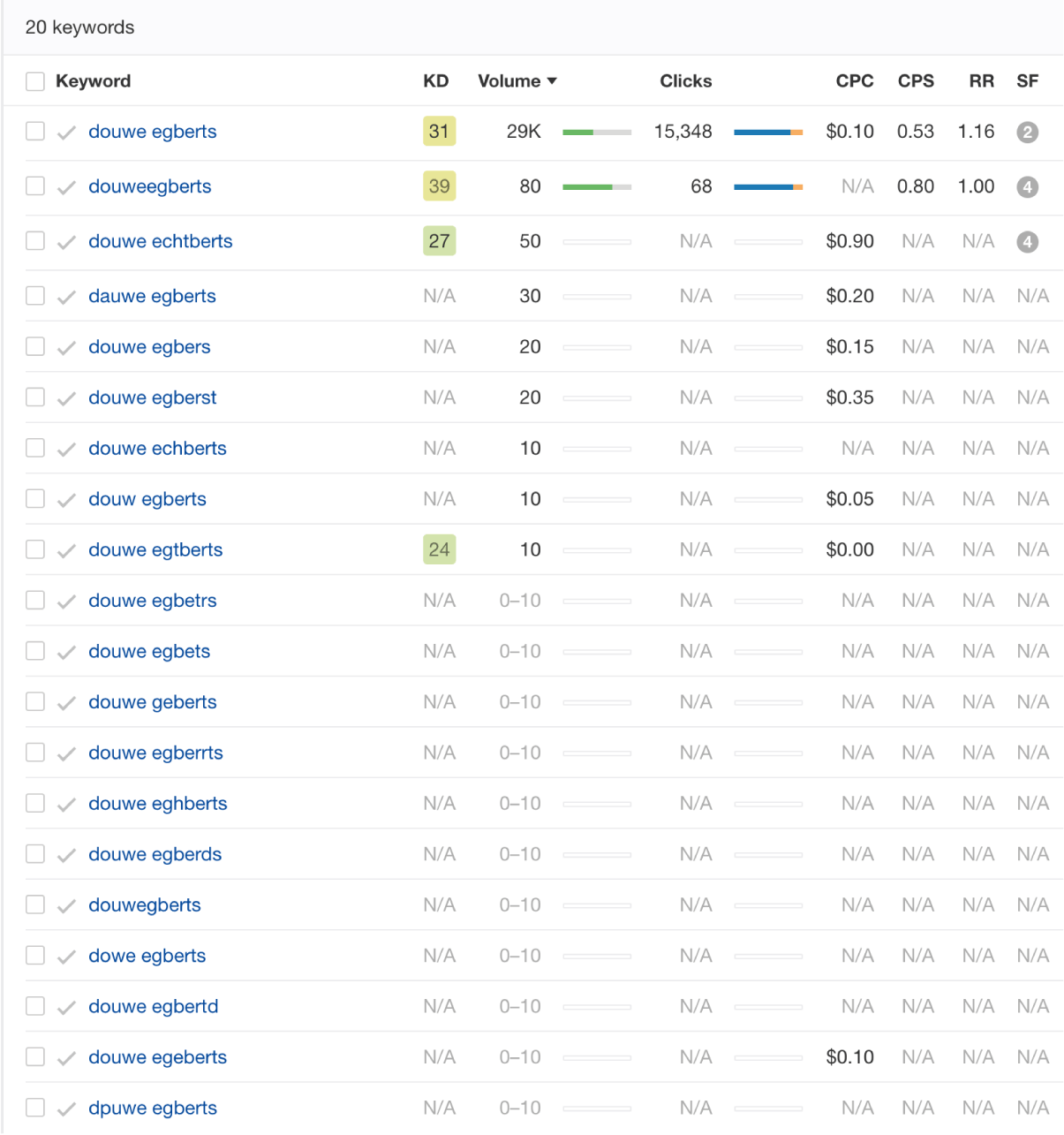Click the checkmark icon beside douwe echtberts

66,243
